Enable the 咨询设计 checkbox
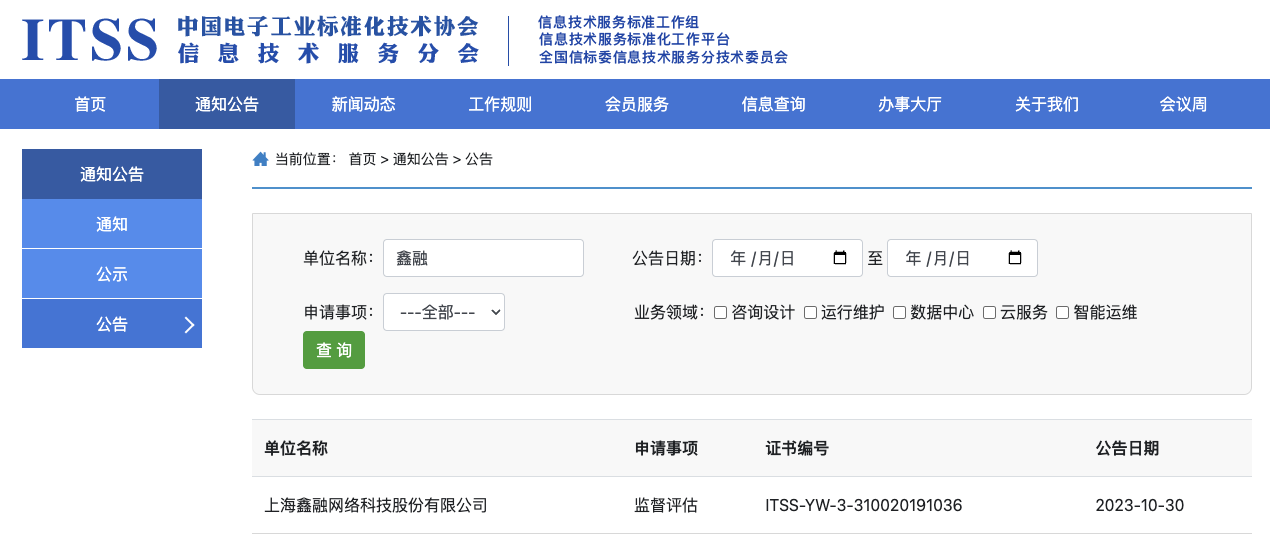 (x=721, y=313)
